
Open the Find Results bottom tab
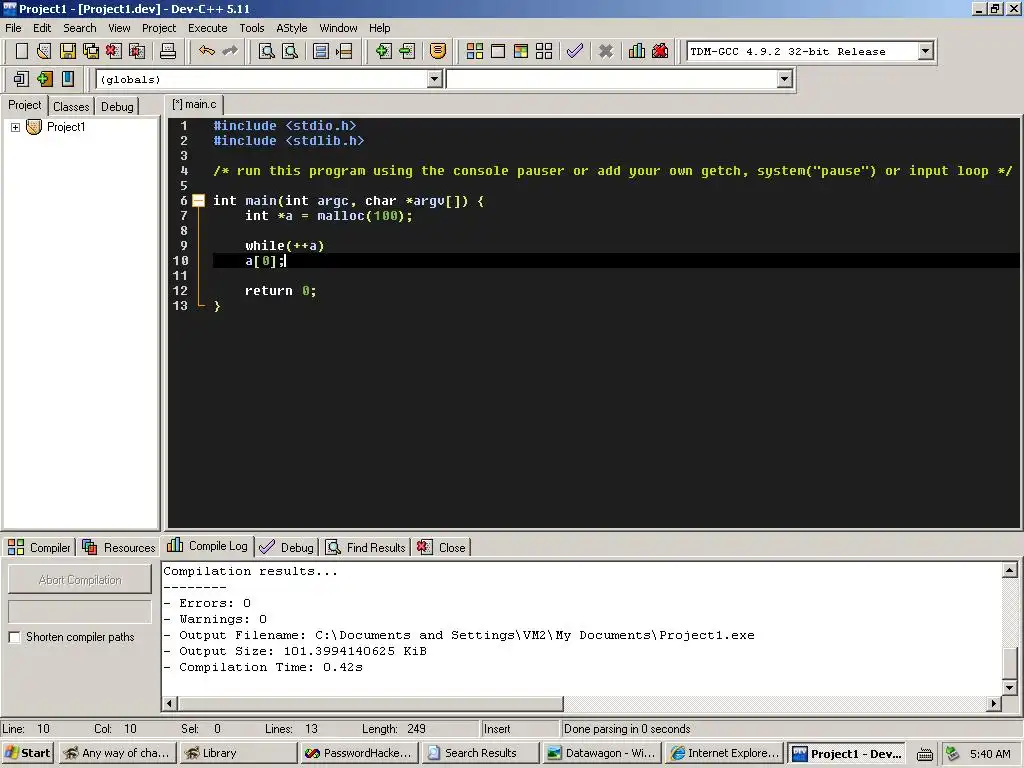point(366,547)
